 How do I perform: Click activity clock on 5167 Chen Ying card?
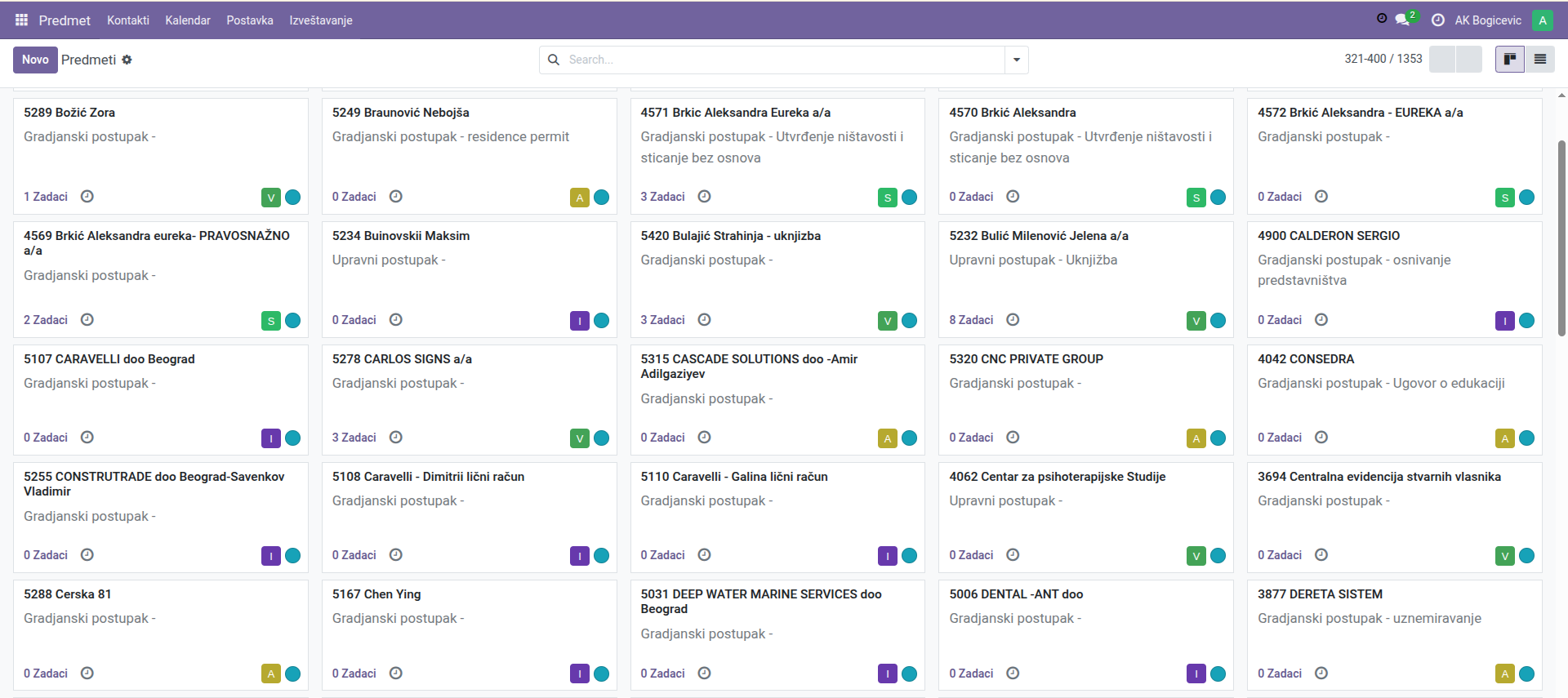pos(396,674)
